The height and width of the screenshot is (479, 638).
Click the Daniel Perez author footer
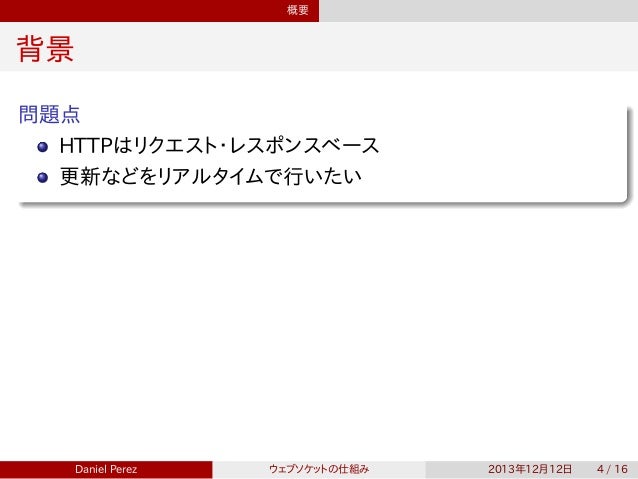(106, 469)
